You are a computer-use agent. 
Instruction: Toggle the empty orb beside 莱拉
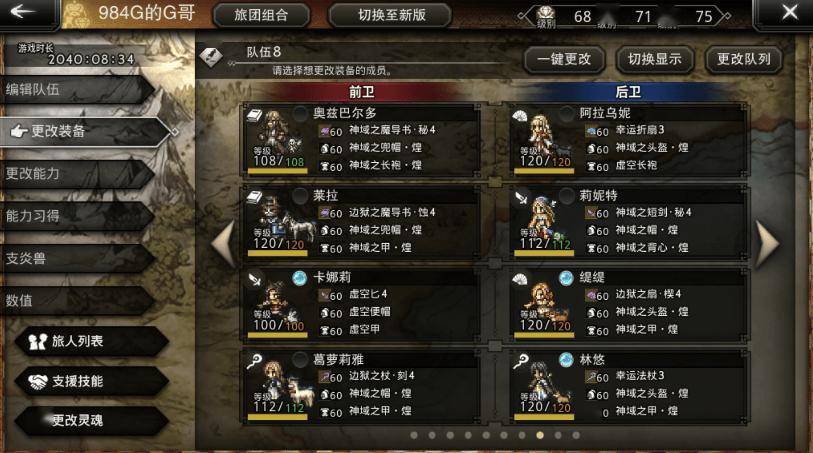point(300,196)
